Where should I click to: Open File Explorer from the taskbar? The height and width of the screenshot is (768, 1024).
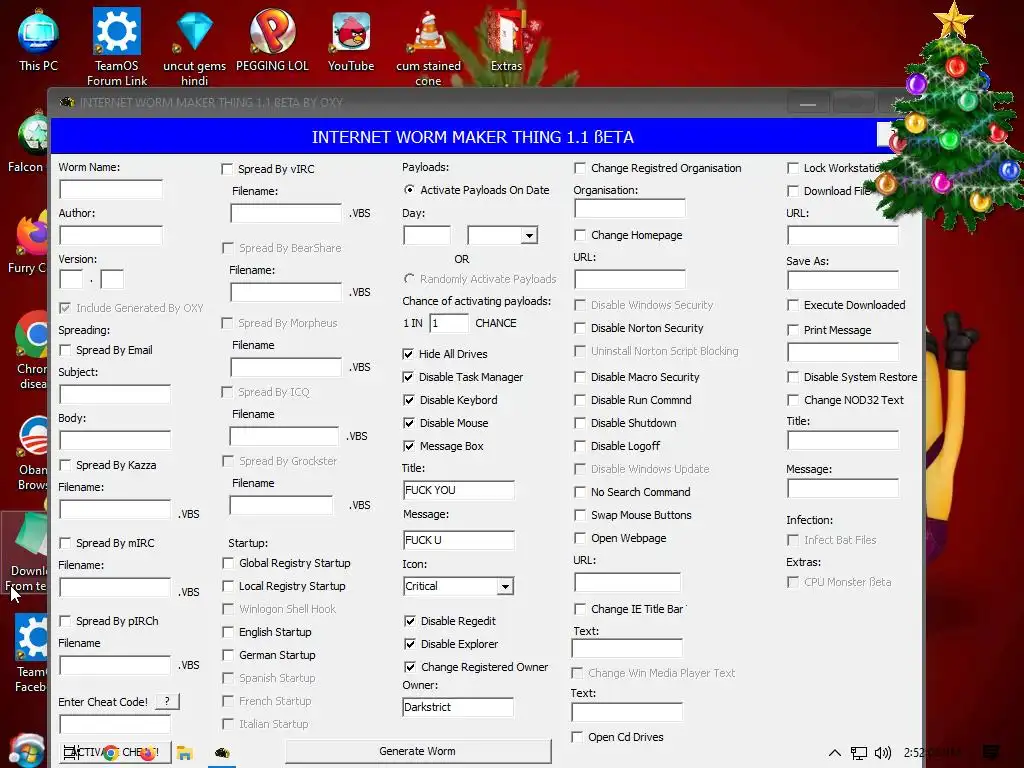tap(184, 753)
